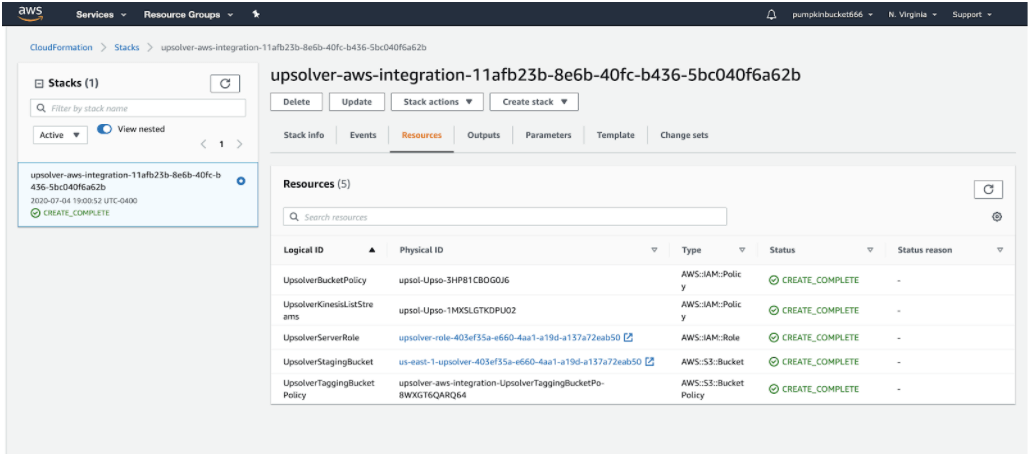
Task: Open the pin shortcuts star icon
Action: pos(256,14)
